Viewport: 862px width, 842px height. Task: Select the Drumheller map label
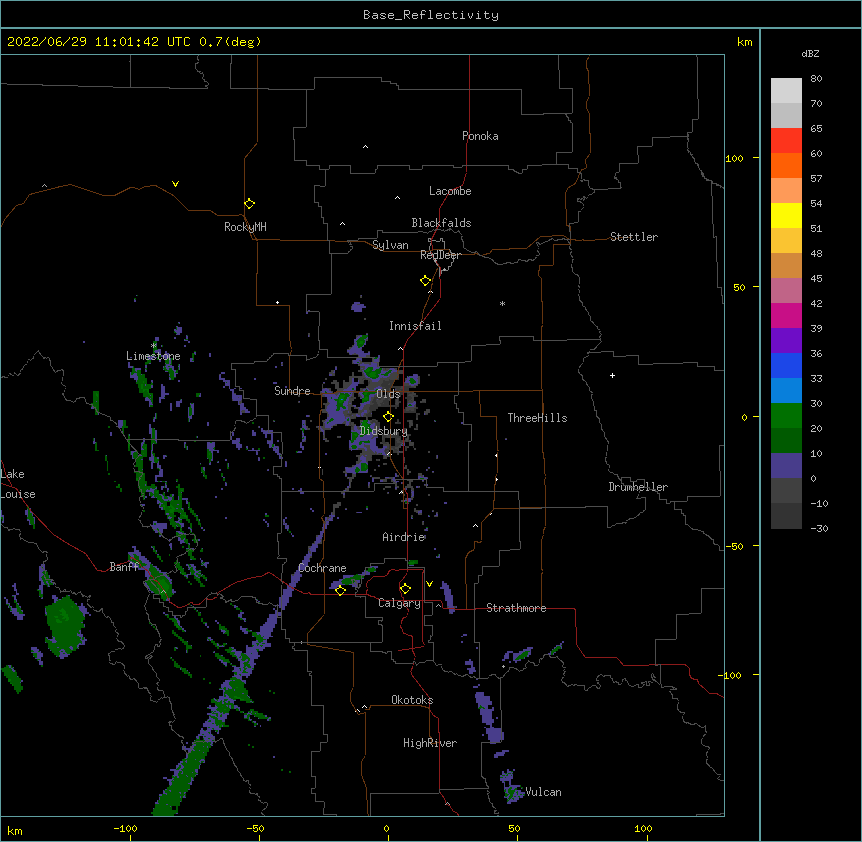tap(638, 487)
